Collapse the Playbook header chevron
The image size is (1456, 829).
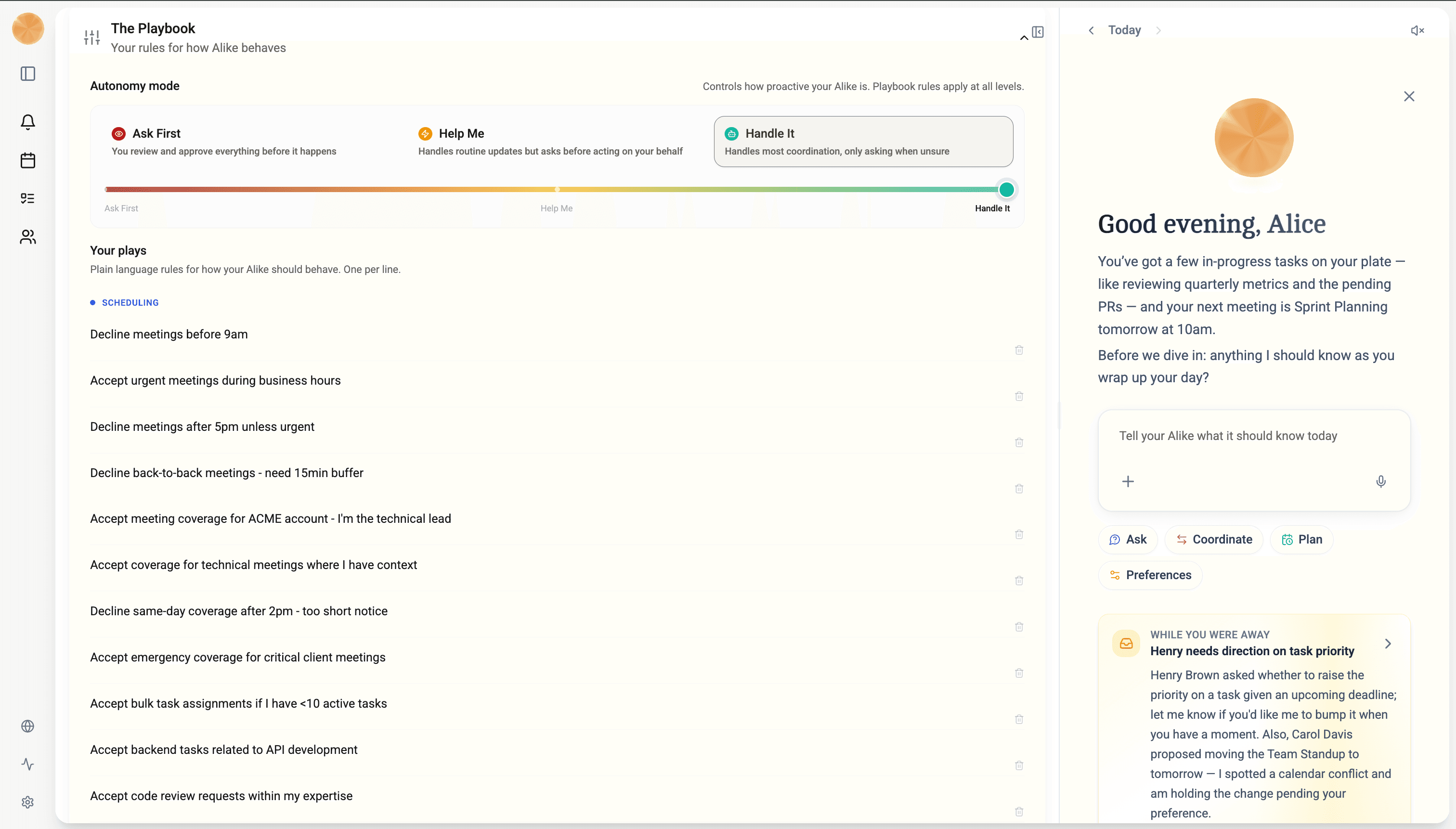coord(1023,38)
